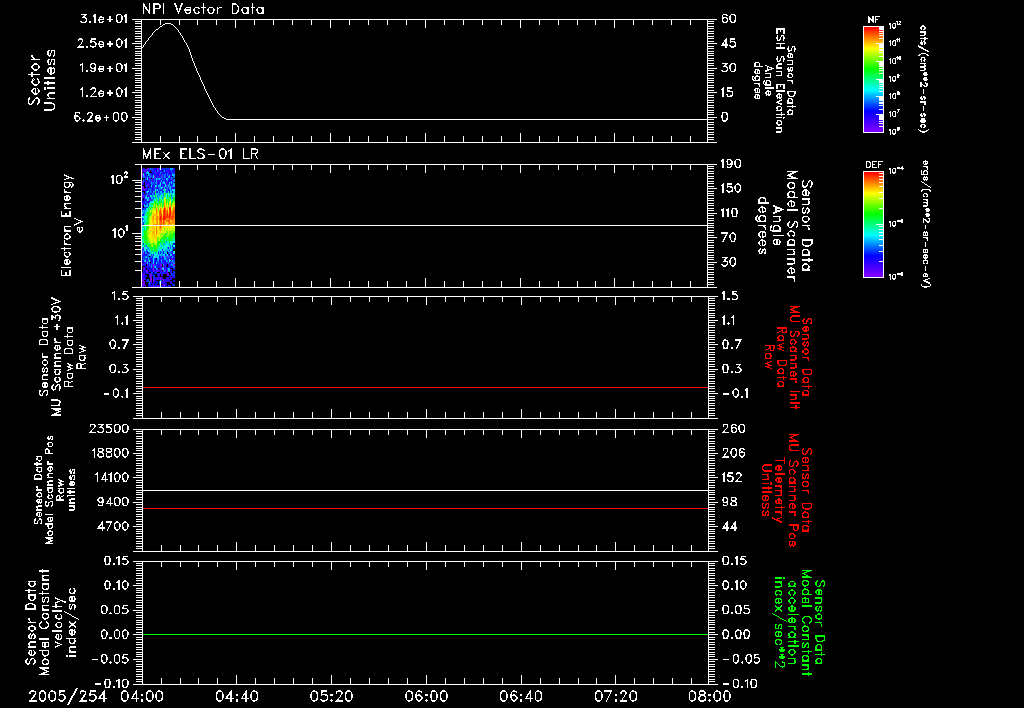Image resolution: width=1024 pixels, height=708 pixels.
Task: Click the '45' sun elevation tick value
Action: 729,43
